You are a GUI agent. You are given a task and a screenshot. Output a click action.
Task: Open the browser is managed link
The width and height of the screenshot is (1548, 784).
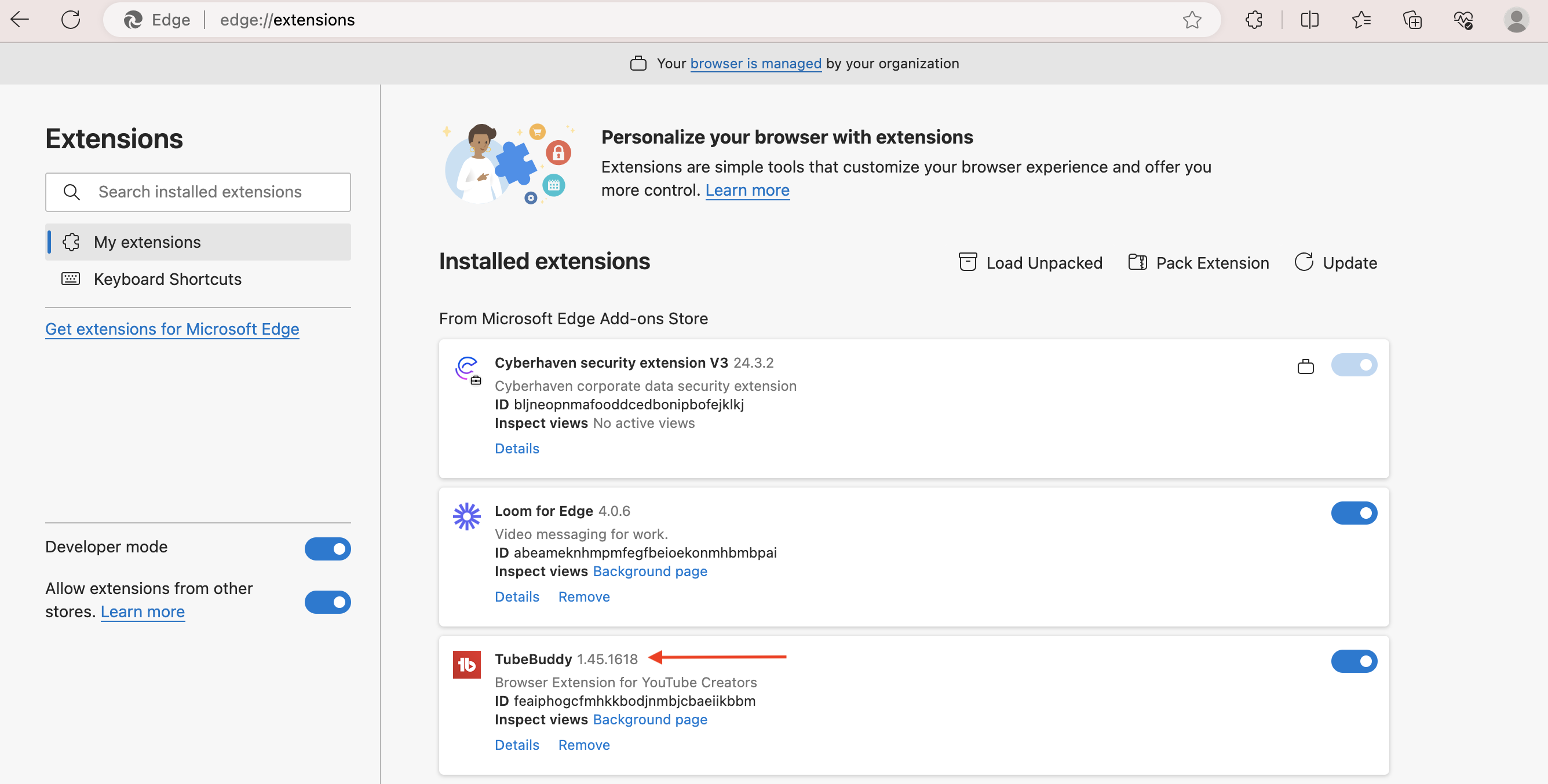755,63
